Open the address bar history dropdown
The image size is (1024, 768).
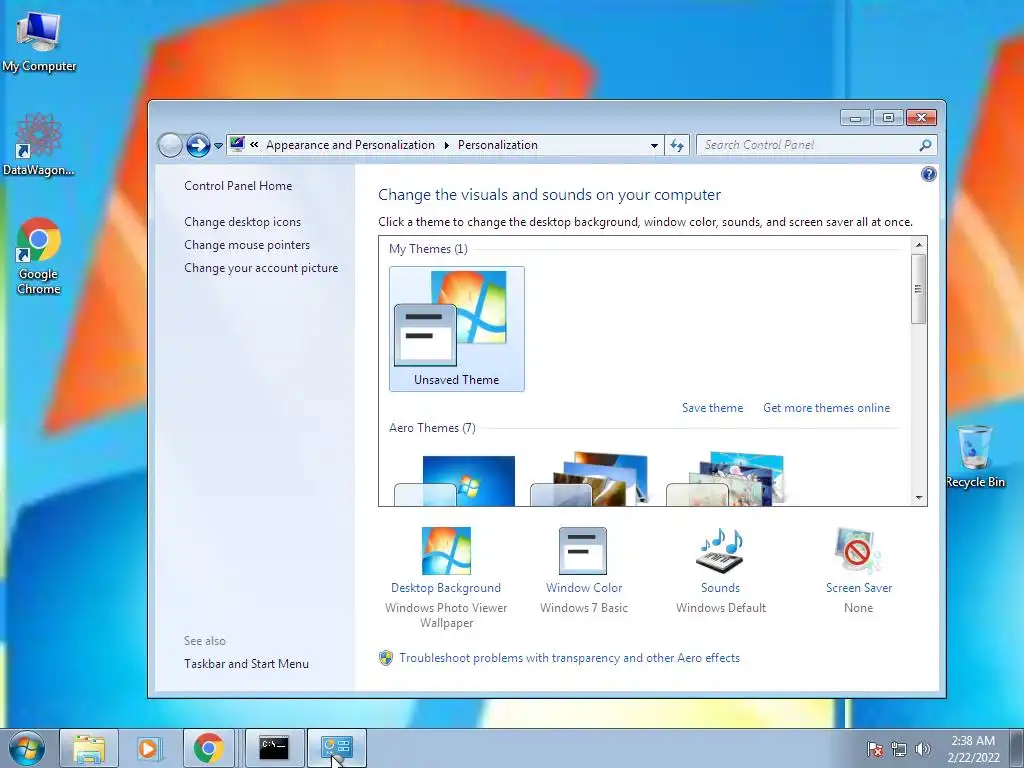[654, 146]
